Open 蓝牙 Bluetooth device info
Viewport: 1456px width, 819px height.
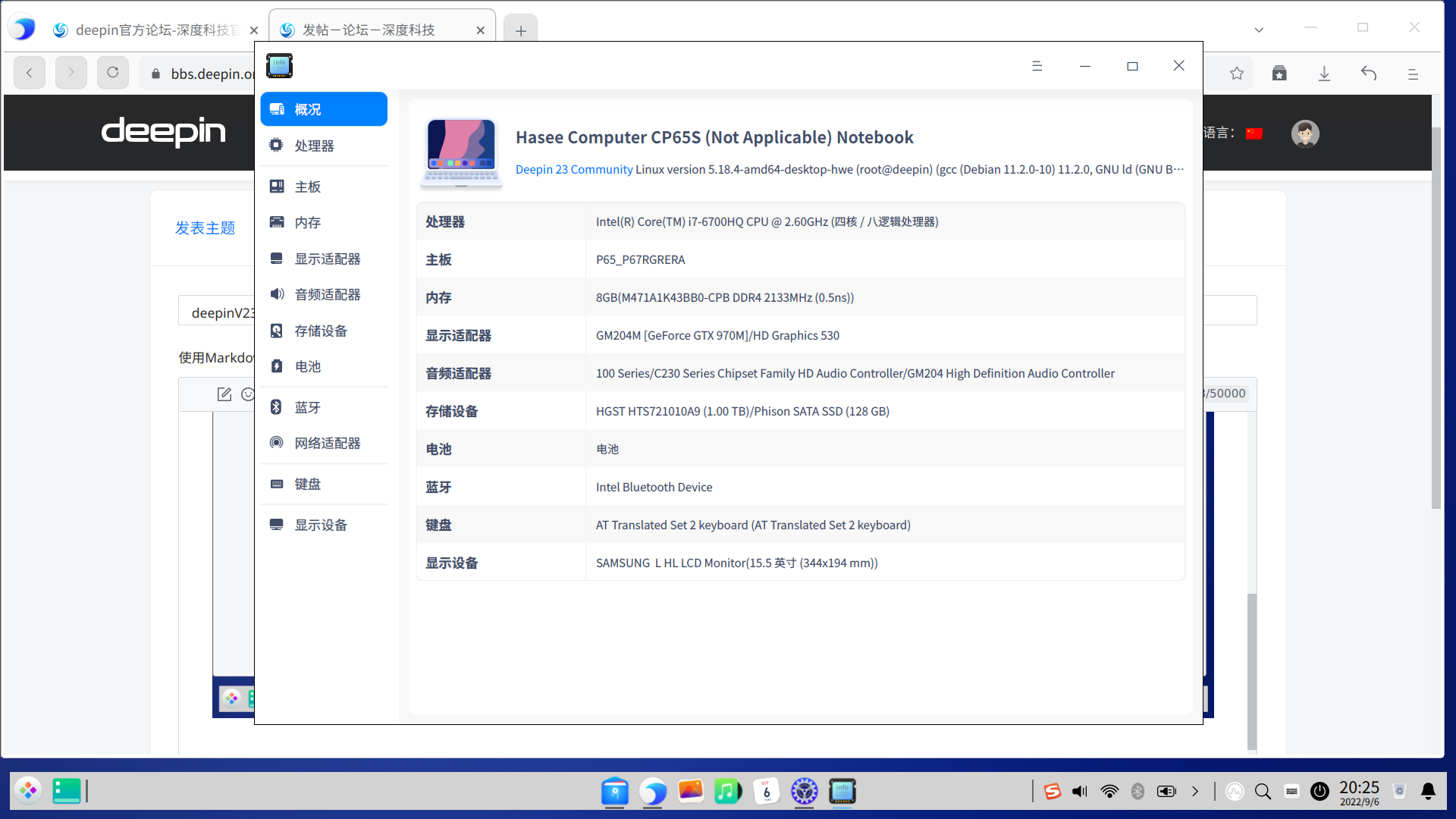pyautogui.click(x=307, y=407)
